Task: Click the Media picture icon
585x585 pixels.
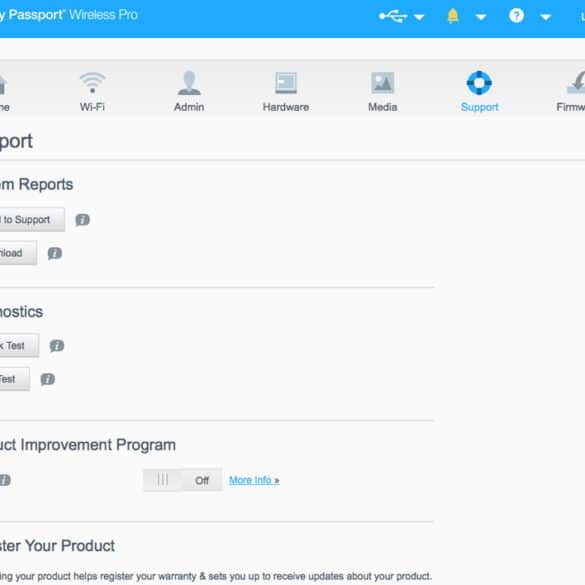Action: 383,82
